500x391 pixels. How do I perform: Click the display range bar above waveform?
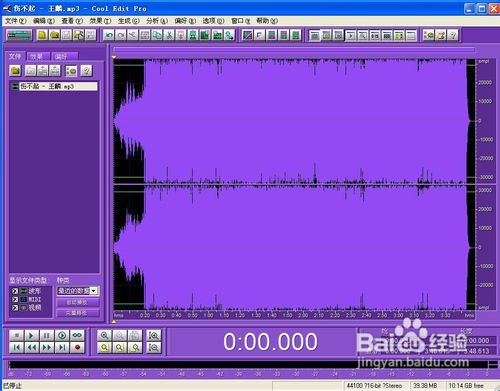[294, 50]
